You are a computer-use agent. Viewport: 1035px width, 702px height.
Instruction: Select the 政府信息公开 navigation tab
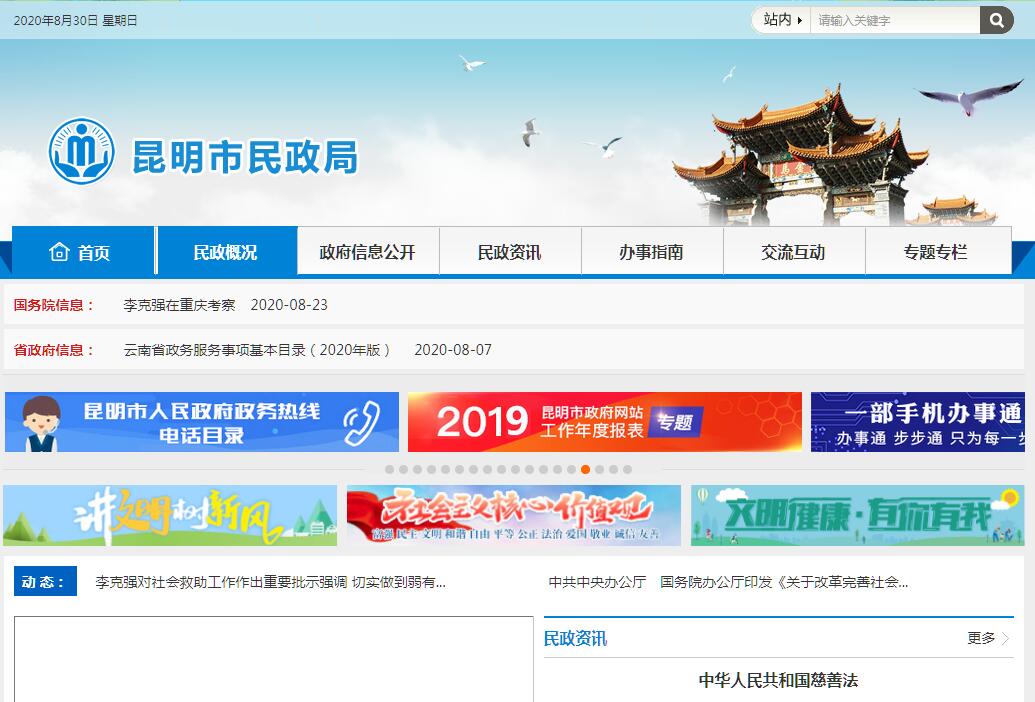coord(367,252)
